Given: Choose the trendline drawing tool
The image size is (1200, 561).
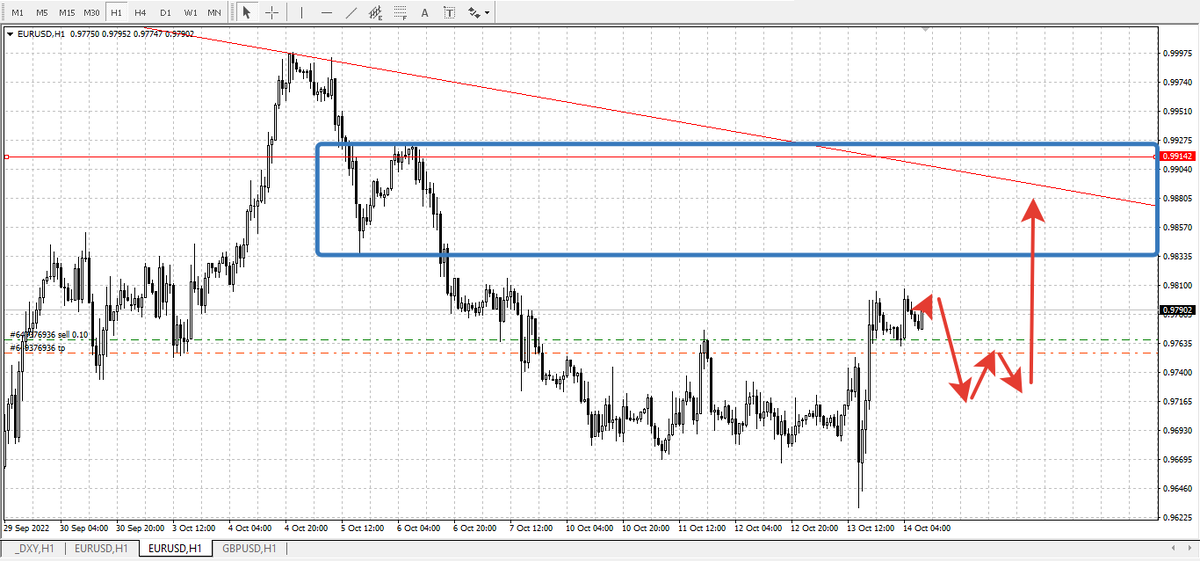Looking at the screenshot, I should [x=351, y=13].
